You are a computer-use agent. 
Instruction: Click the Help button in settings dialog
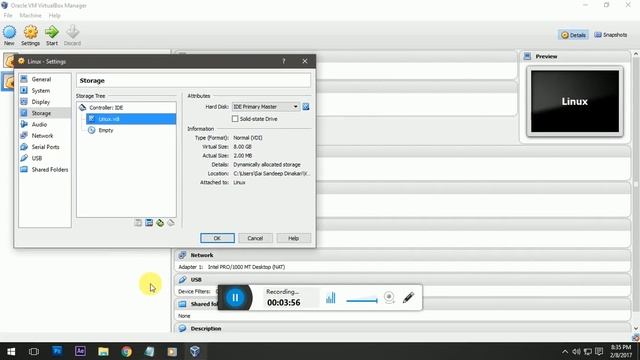[x=293, y=238]
